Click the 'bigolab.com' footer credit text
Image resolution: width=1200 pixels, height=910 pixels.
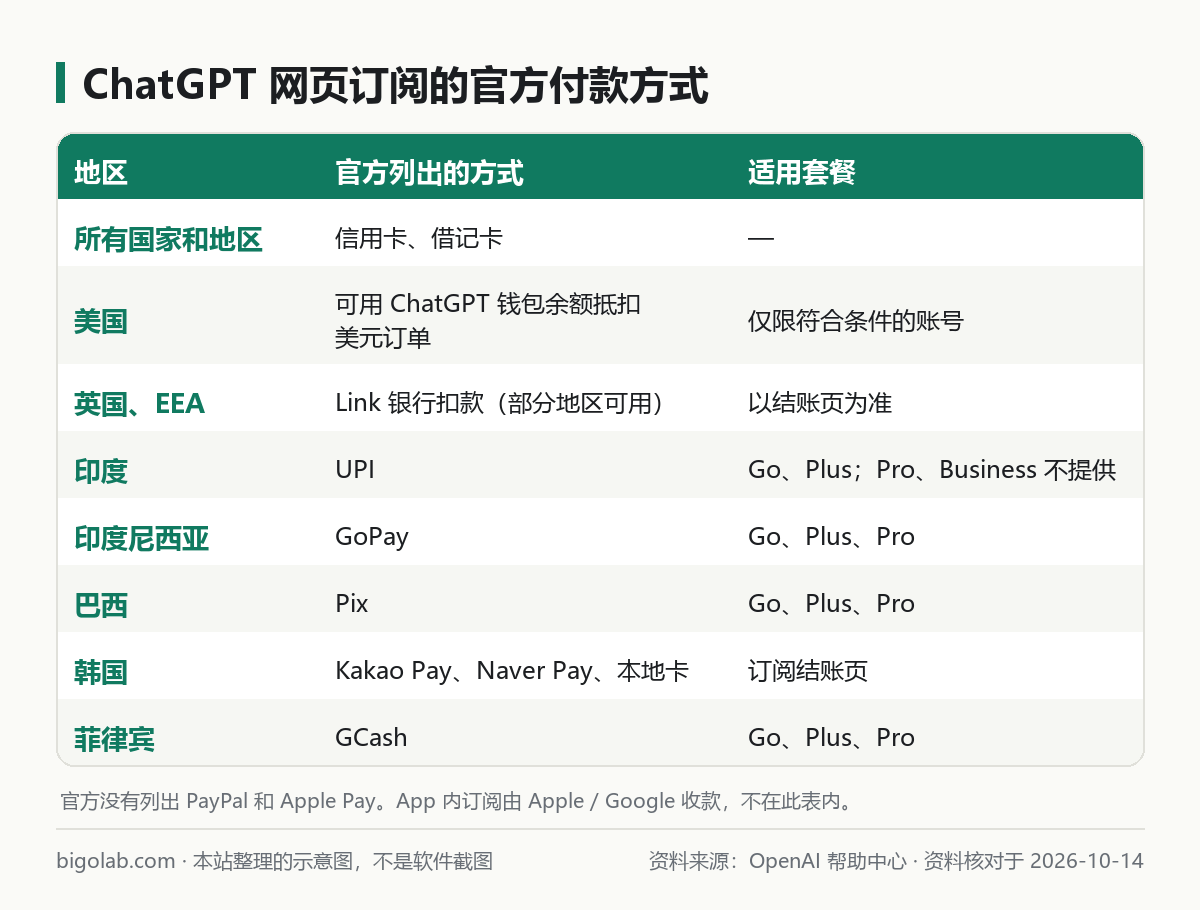click(275, 861)
